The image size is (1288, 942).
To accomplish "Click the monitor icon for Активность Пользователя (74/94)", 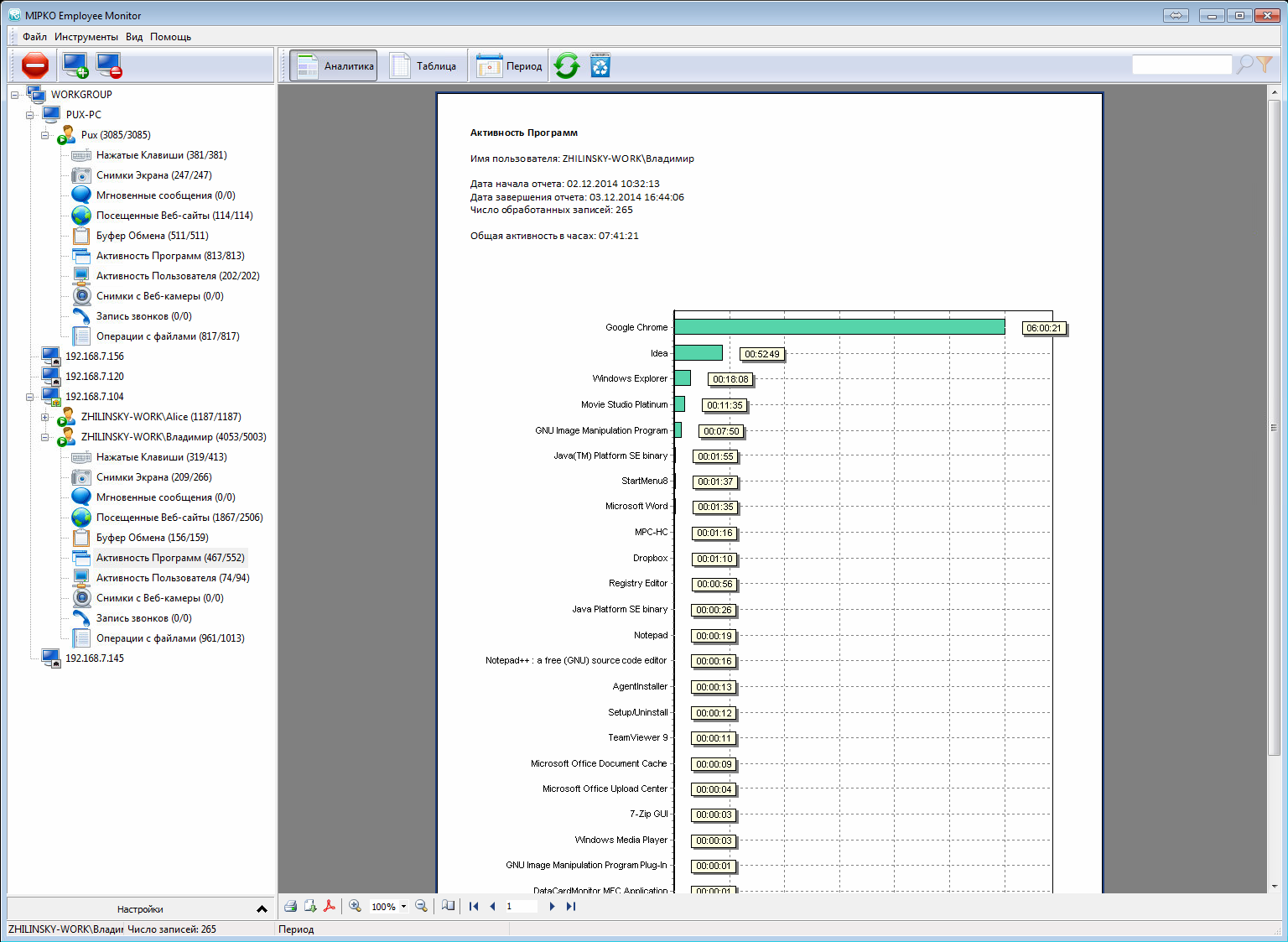I will coord(81,578).
